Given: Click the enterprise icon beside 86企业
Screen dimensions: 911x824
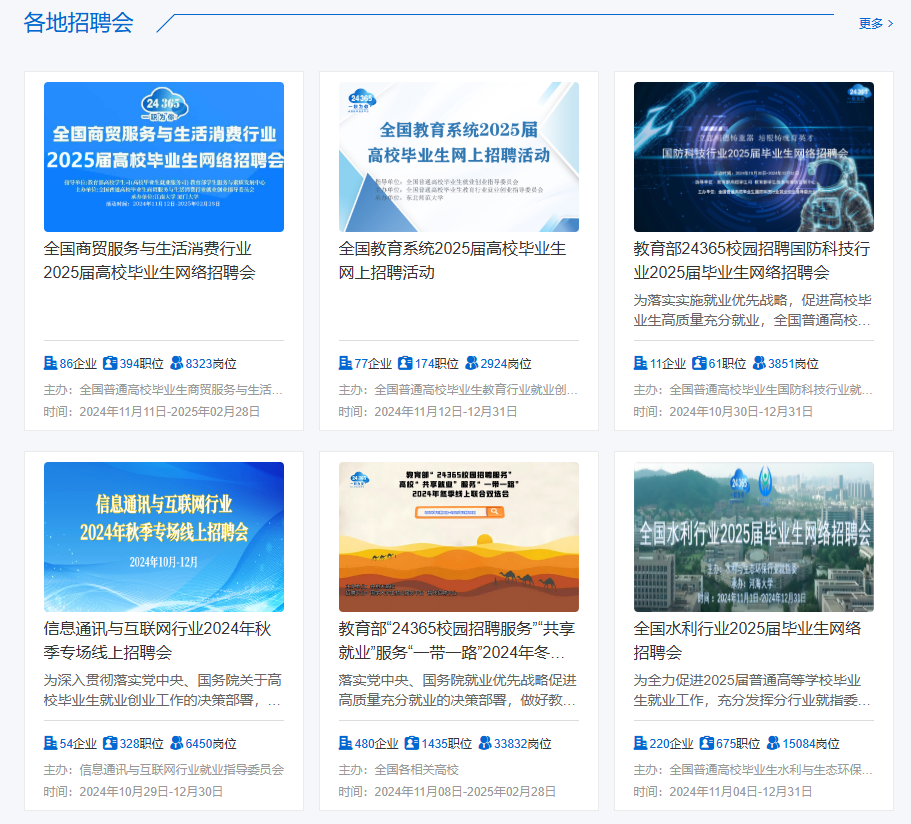Looking at the screenshot, I should tap(51, 363).
